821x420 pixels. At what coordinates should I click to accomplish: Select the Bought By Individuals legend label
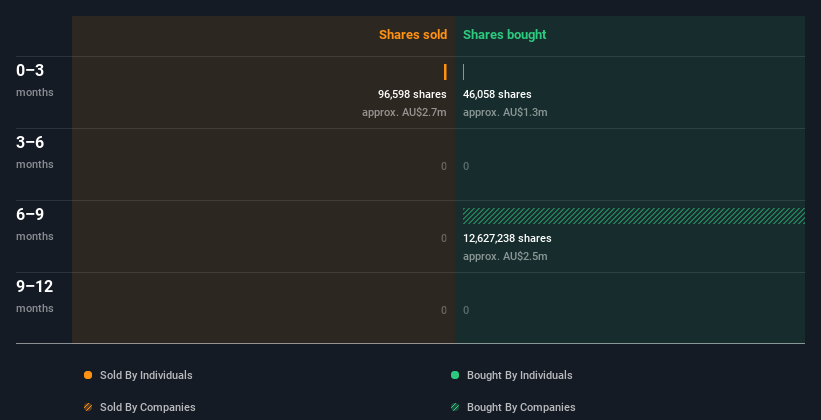519,375
